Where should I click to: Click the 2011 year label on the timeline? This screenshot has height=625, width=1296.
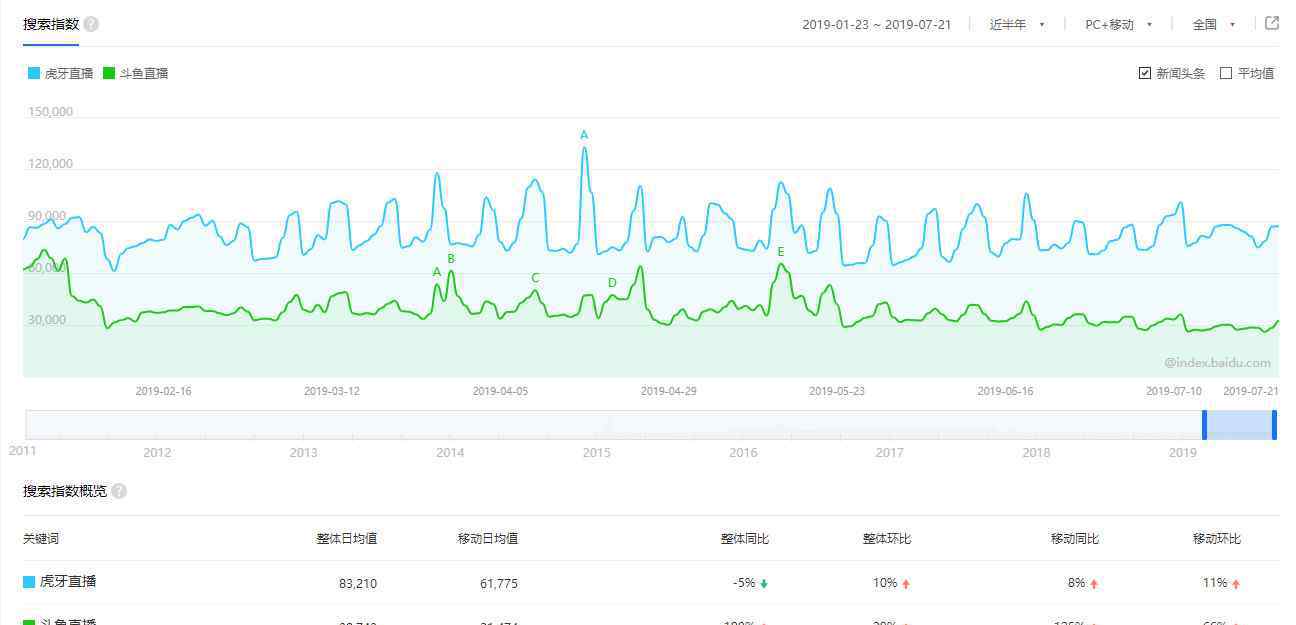(23, 451)
